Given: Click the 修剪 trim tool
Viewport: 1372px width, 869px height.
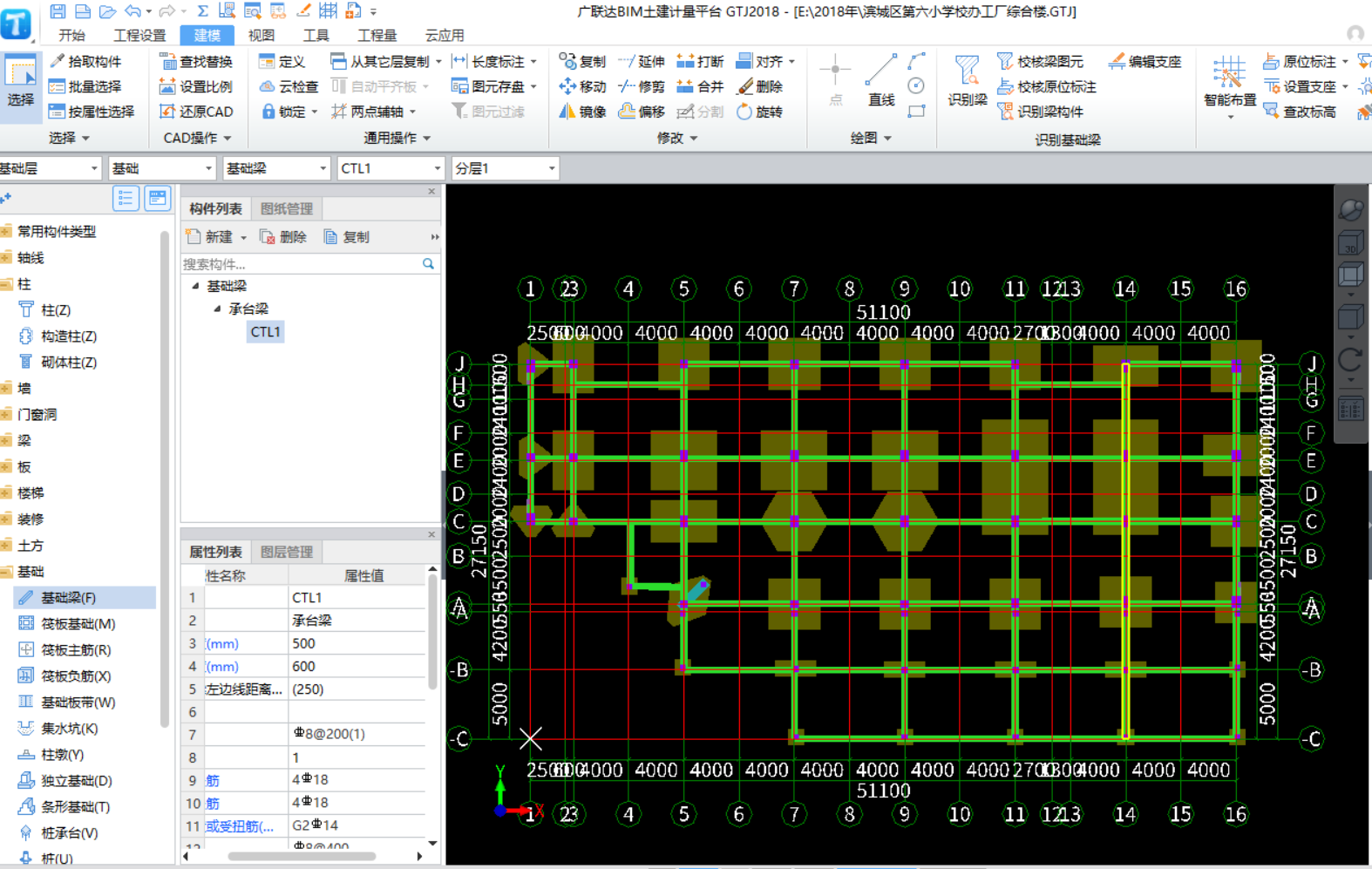Looking at the screenshot, I should (642, 87).
